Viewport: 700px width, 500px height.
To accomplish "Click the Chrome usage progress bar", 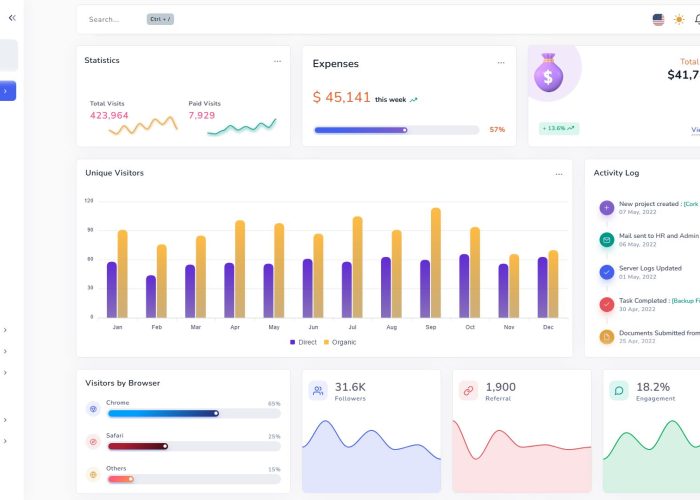I will (x=194, y=413).
